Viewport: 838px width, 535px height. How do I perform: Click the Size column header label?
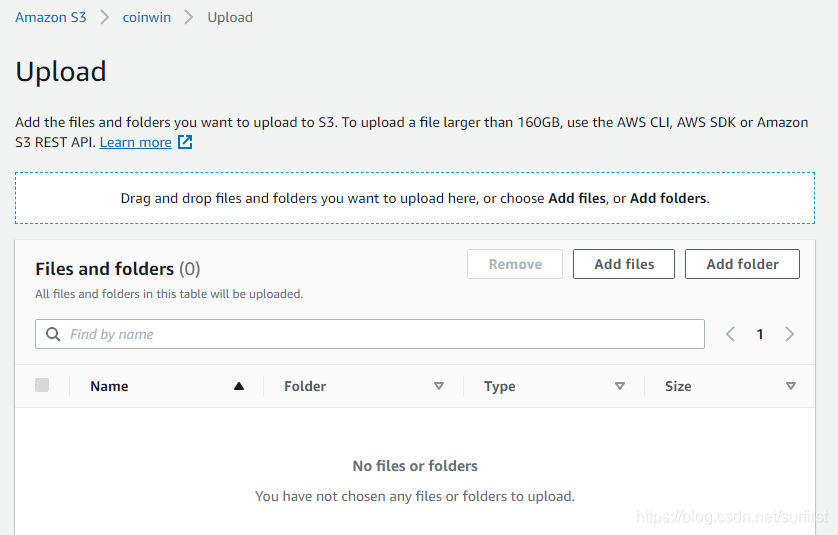coord(678,386)
